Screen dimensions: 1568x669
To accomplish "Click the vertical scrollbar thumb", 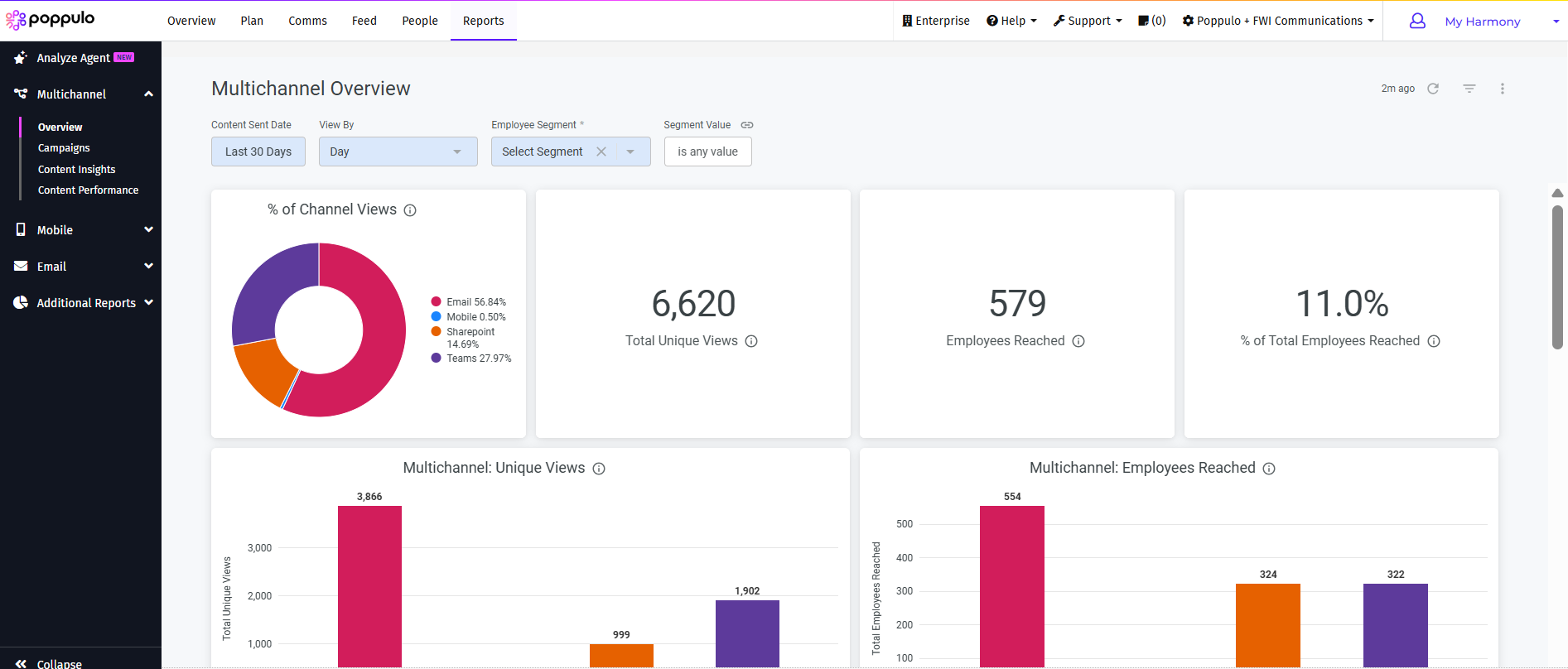I will (1557, 277).
